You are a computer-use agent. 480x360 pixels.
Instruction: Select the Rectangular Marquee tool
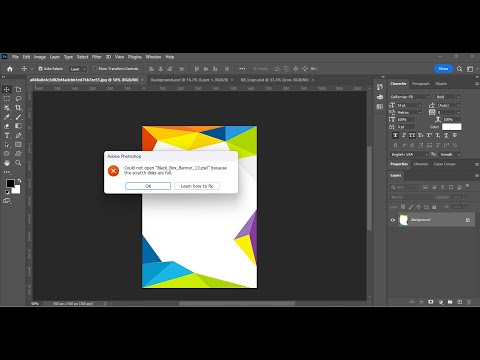7,98
